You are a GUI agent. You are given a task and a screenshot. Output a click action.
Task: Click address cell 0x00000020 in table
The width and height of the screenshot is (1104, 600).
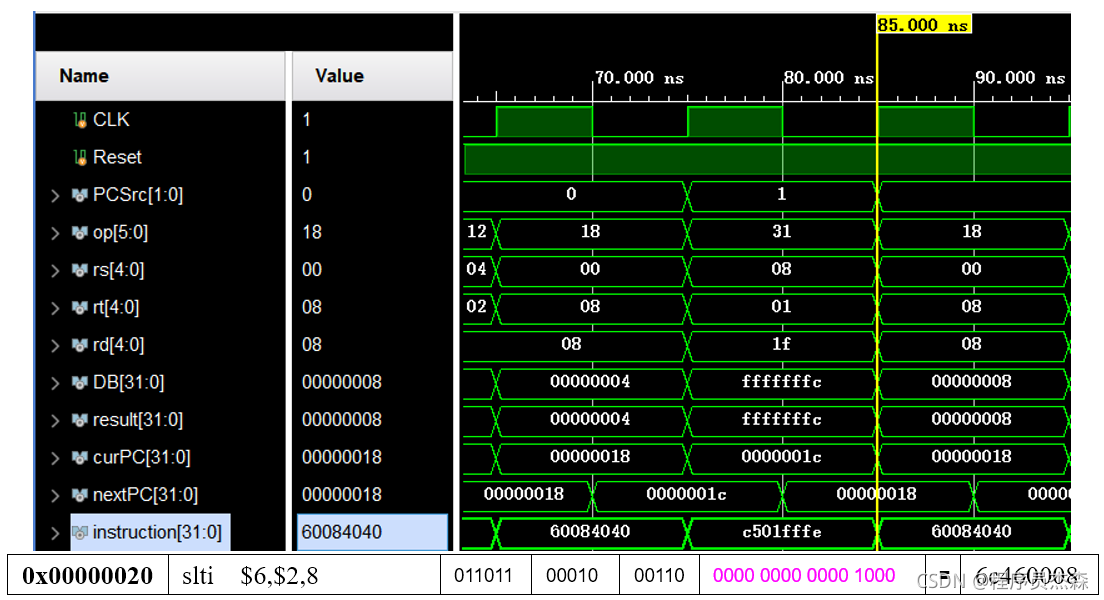87,575
